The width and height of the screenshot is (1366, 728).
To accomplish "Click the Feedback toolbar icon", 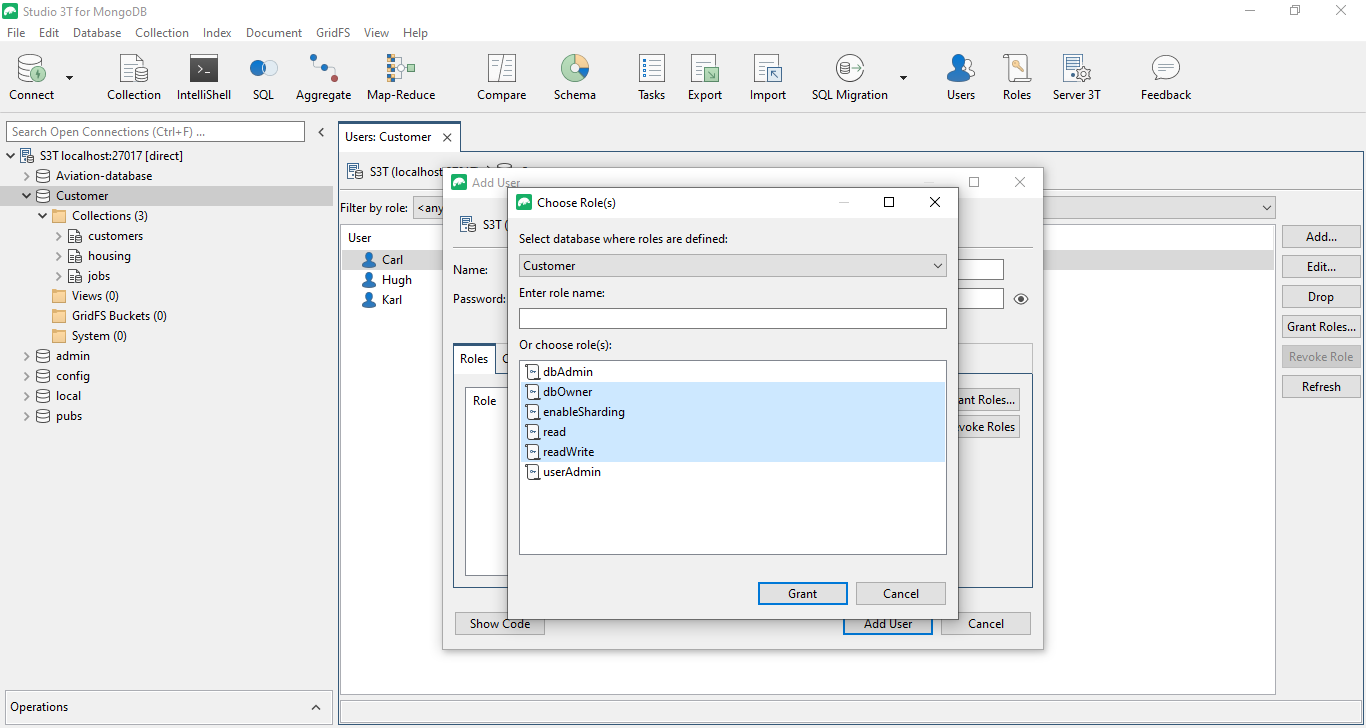I will [x=1166, y=78].
